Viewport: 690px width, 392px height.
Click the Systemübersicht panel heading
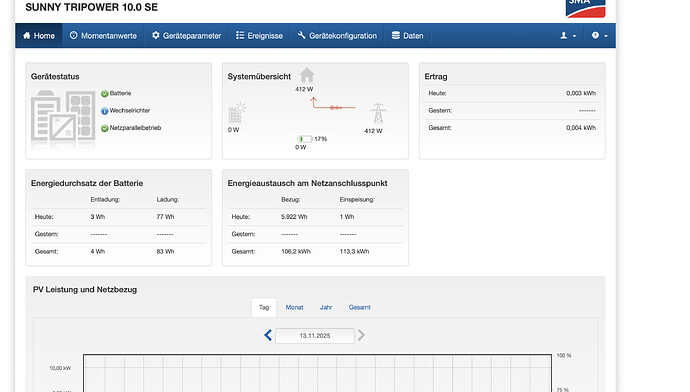click(259, 77)
